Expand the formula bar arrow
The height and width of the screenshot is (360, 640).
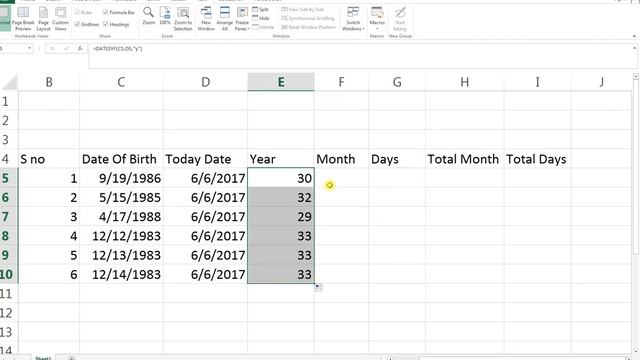(634, 48)
